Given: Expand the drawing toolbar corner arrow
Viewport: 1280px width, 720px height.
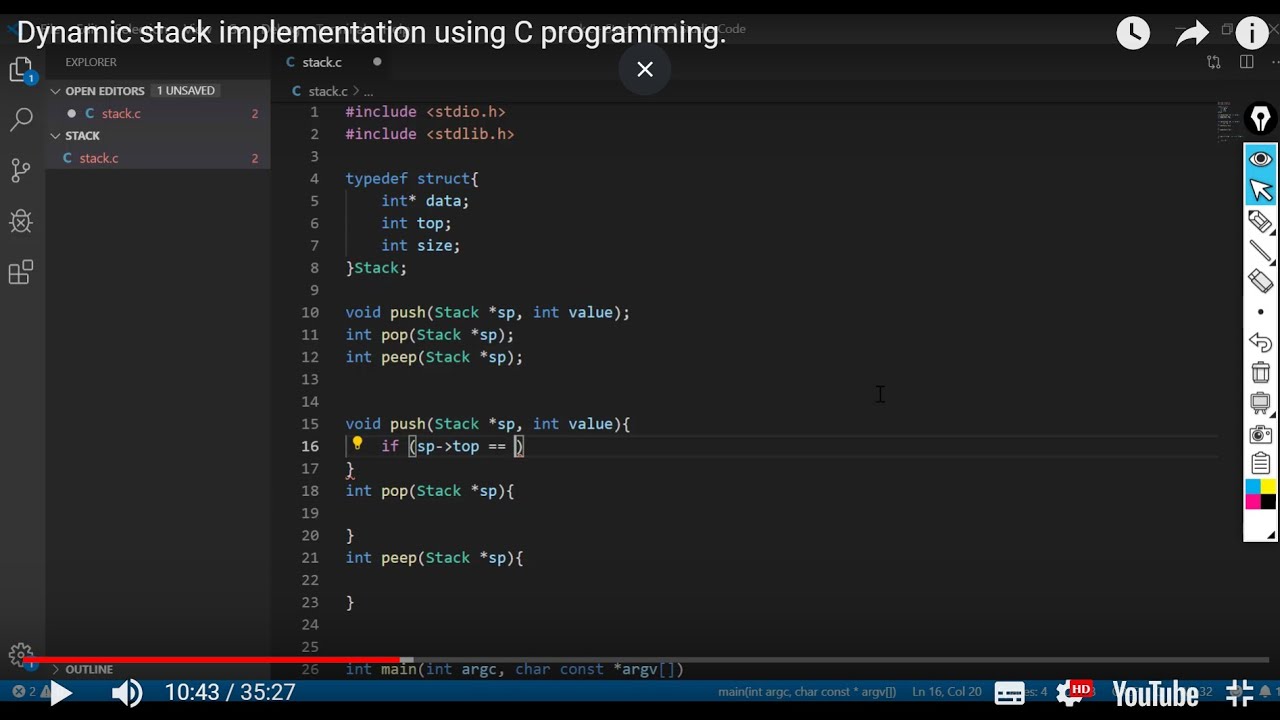Looking at the screenshot, I should point(1269,534).
